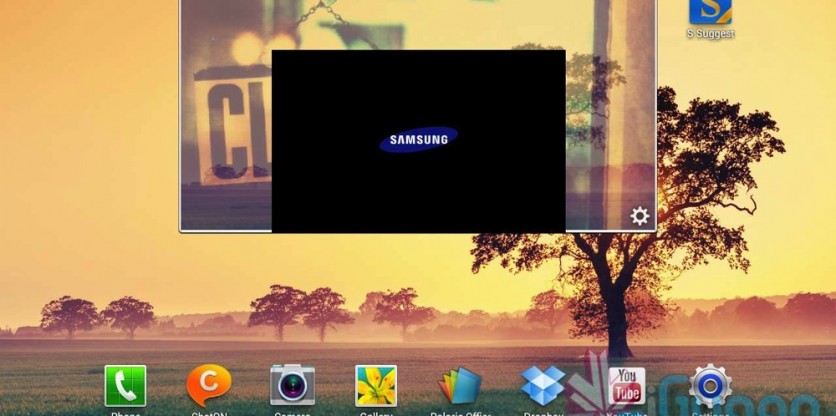Screen dimensions: 836x416
Task: Launch the ChatON messenger app
Action: 209,386
